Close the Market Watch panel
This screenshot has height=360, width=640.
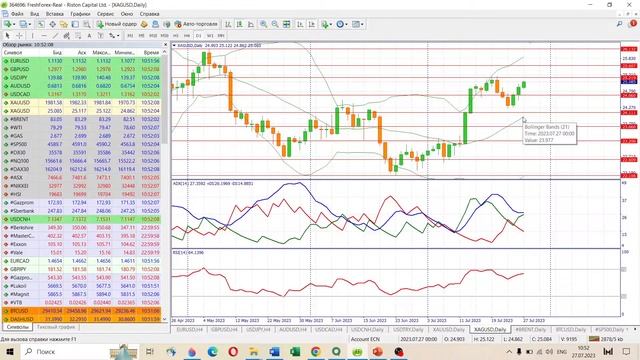tap(165, 44)
